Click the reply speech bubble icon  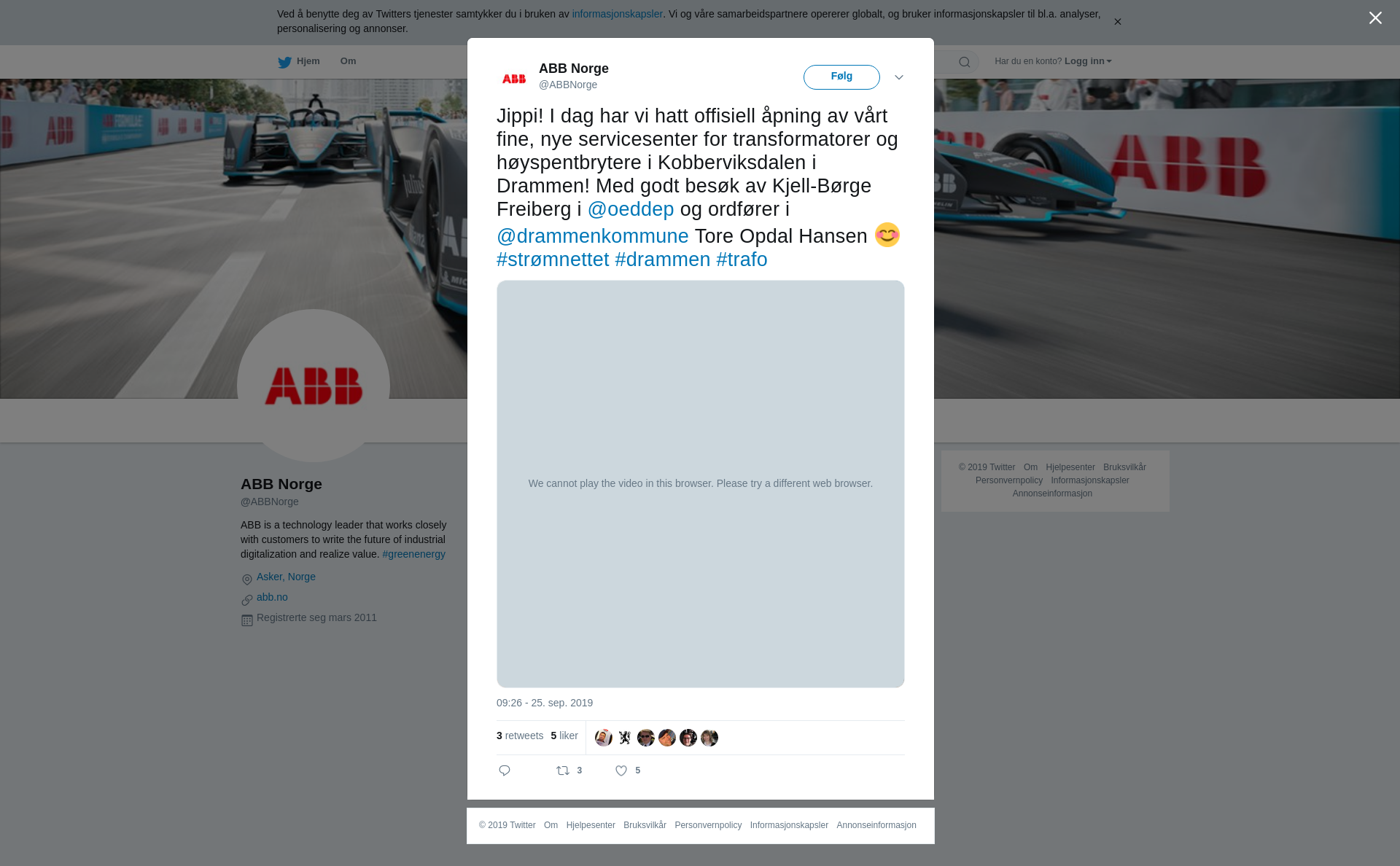click(505, 771)
